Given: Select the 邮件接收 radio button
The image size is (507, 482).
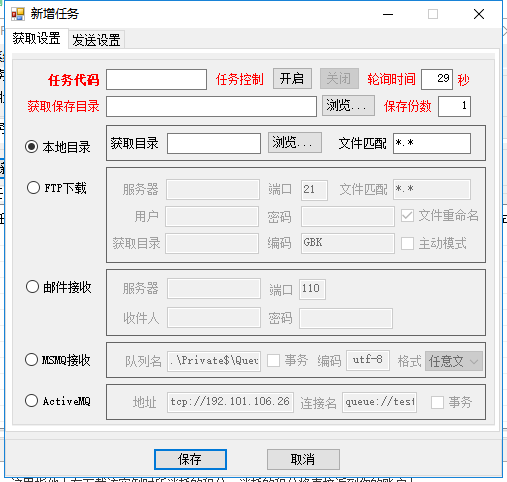Looking at the screenshot, I should pos(32,287).
